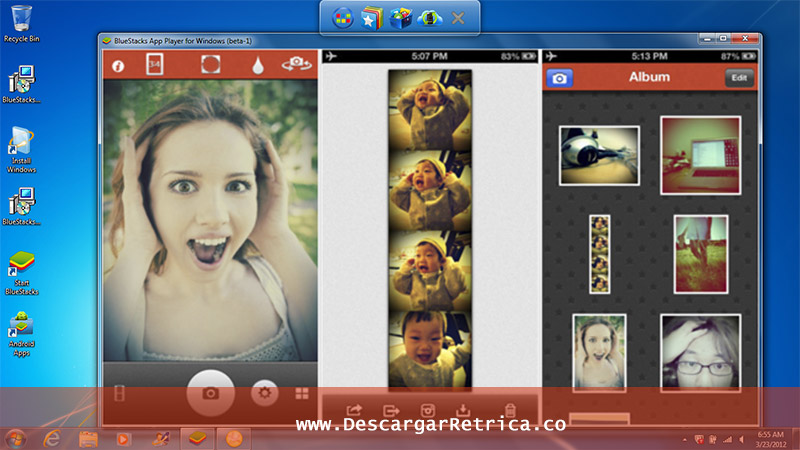Open the Start BlueStacks desktop shortcut
This screenshot has height=450, width=800.
click(21, 273)
